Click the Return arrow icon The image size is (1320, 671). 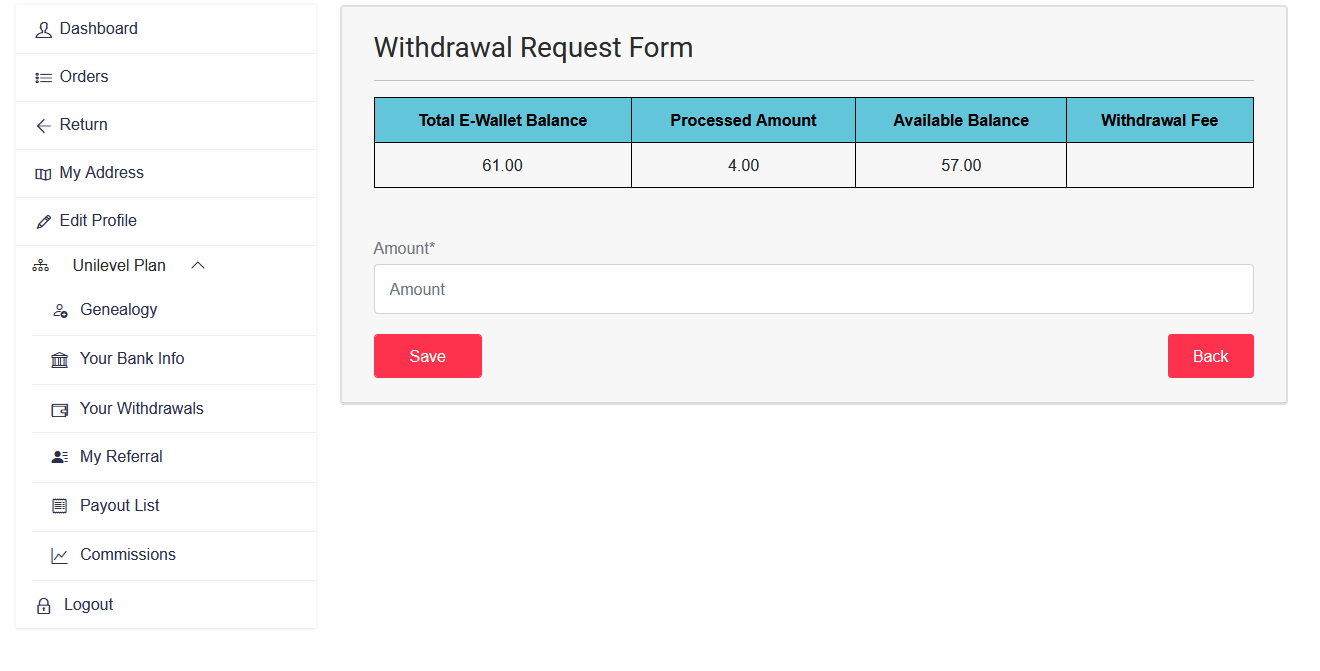(x=43, y=125)
